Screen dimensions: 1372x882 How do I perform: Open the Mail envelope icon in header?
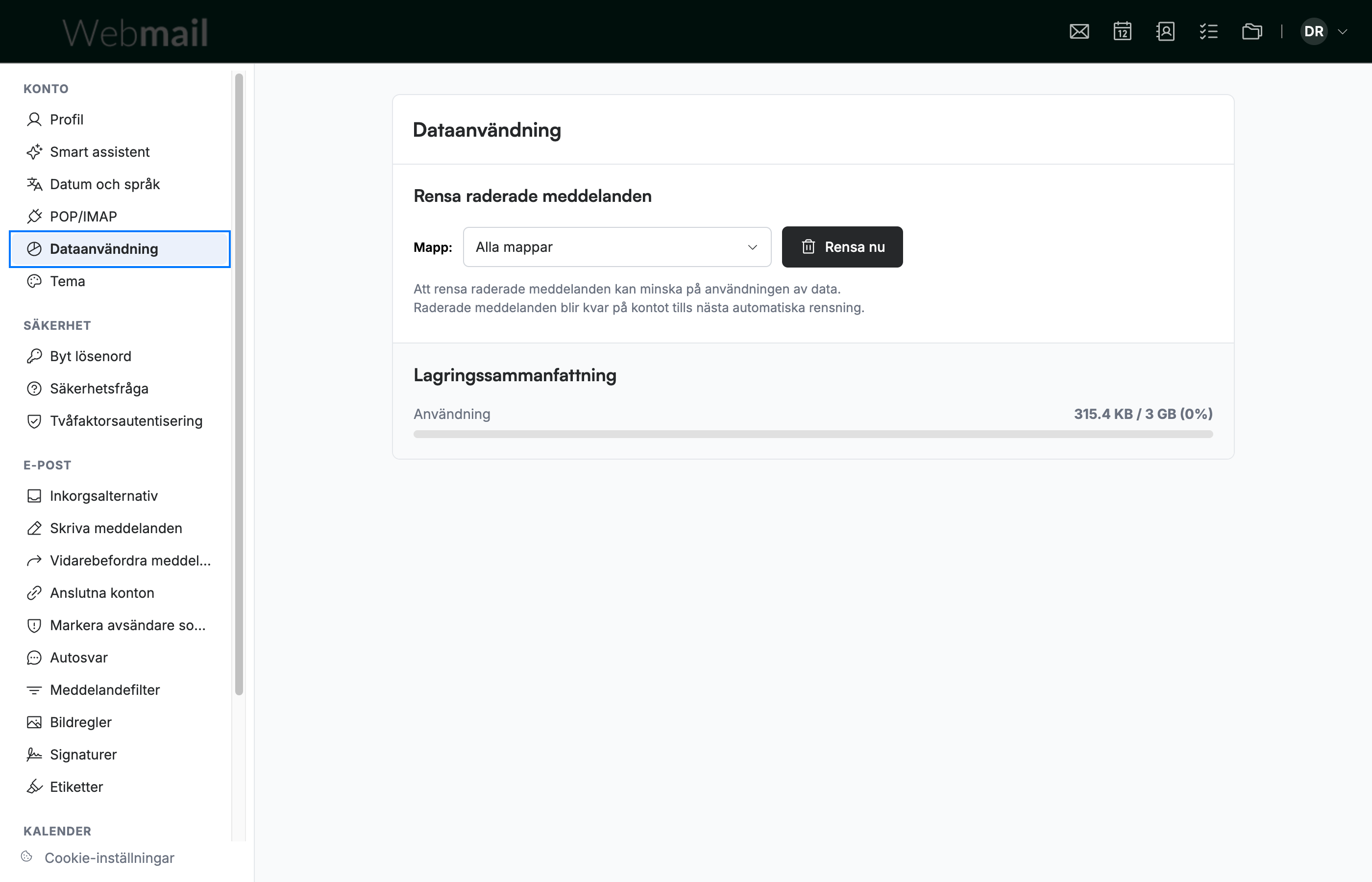1079,31
